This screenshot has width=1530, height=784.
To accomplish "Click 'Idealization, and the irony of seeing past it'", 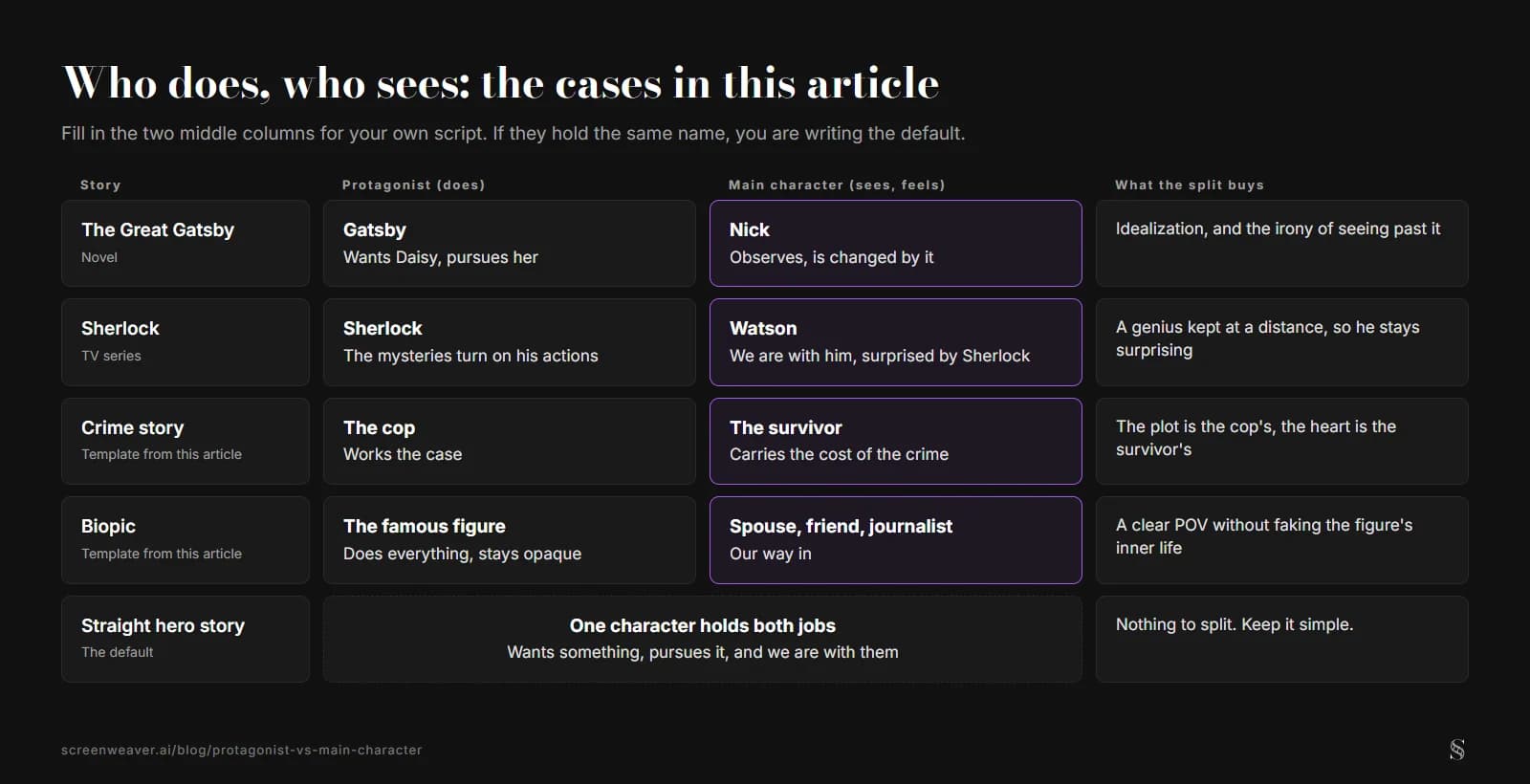I will point(1278,229).
